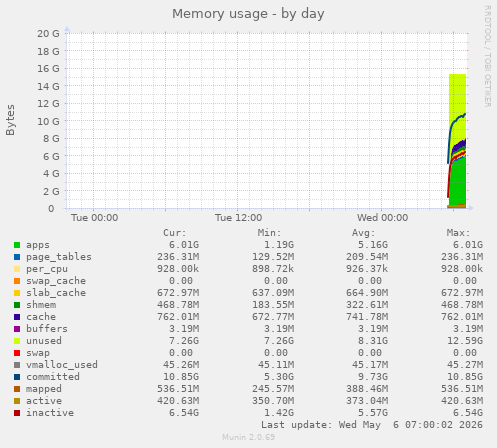This screenshot has width=497, height=448.
Task: Click shmem average value 322.61M
Action: click(x=367, y=305)
